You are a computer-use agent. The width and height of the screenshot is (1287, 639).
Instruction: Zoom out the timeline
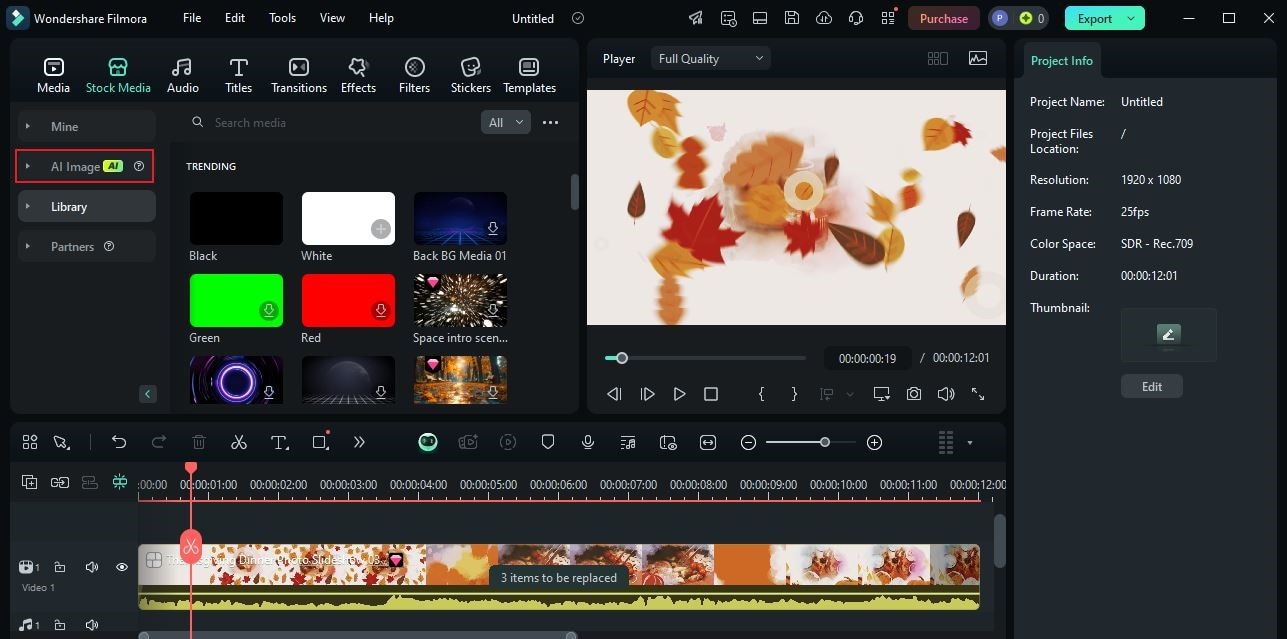(748, 442)
